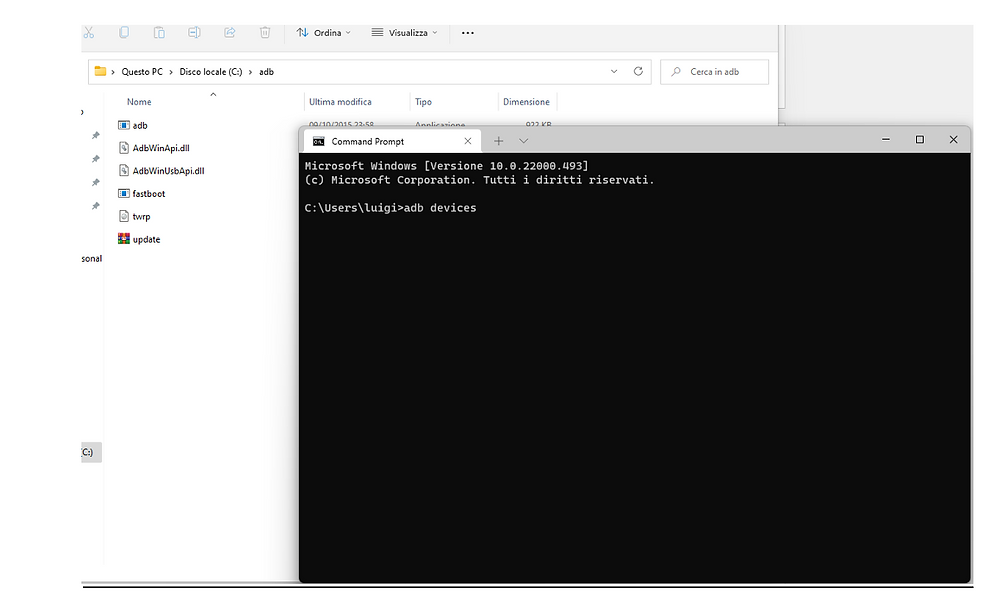Screen dimensions: 1000x613
Task: Click the Rename icon in Explorer toolbar
Action: pyautogui.click(x=195, y=33)
